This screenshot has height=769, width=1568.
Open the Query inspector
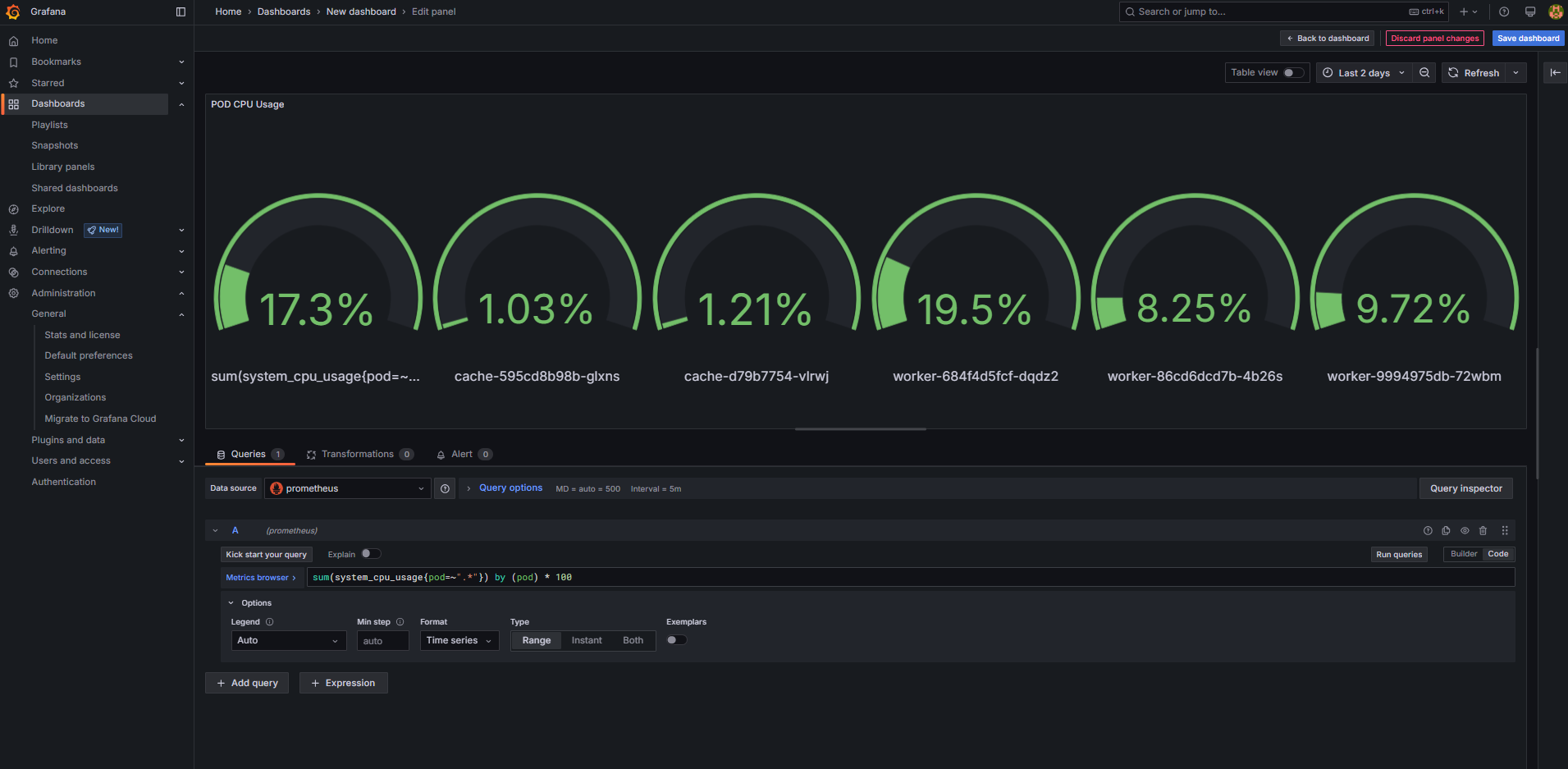(x=1465, y=488)
